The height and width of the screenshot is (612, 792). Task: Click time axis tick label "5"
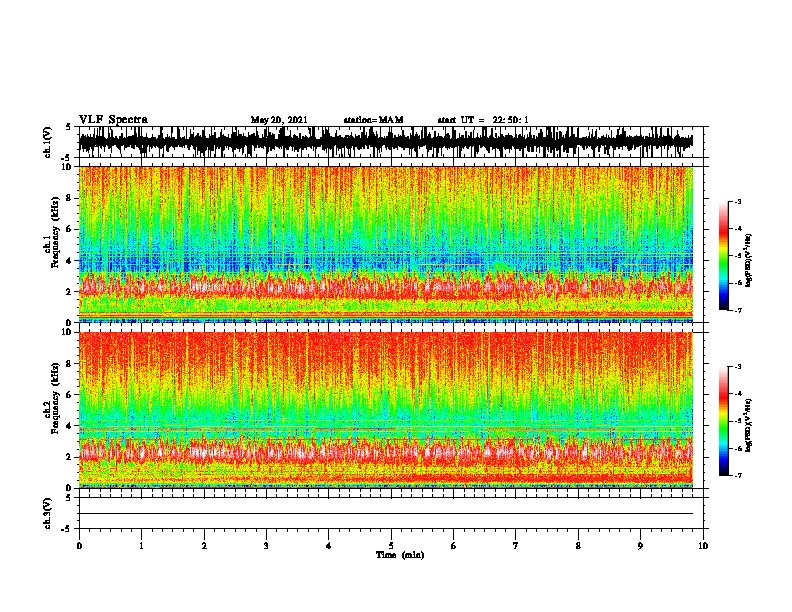(x=391, y=546)
